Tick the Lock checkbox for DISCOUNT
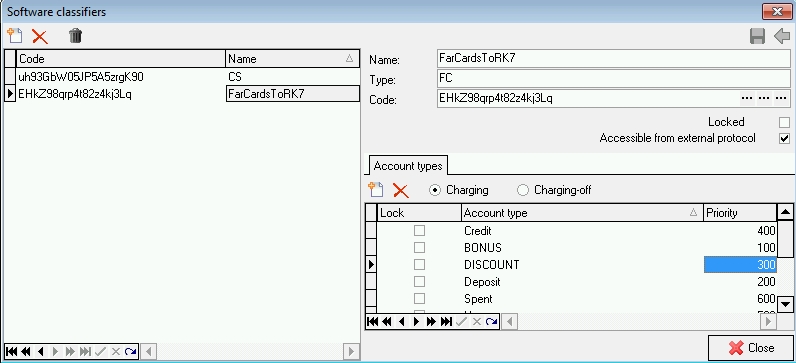 tap(419, 265)
